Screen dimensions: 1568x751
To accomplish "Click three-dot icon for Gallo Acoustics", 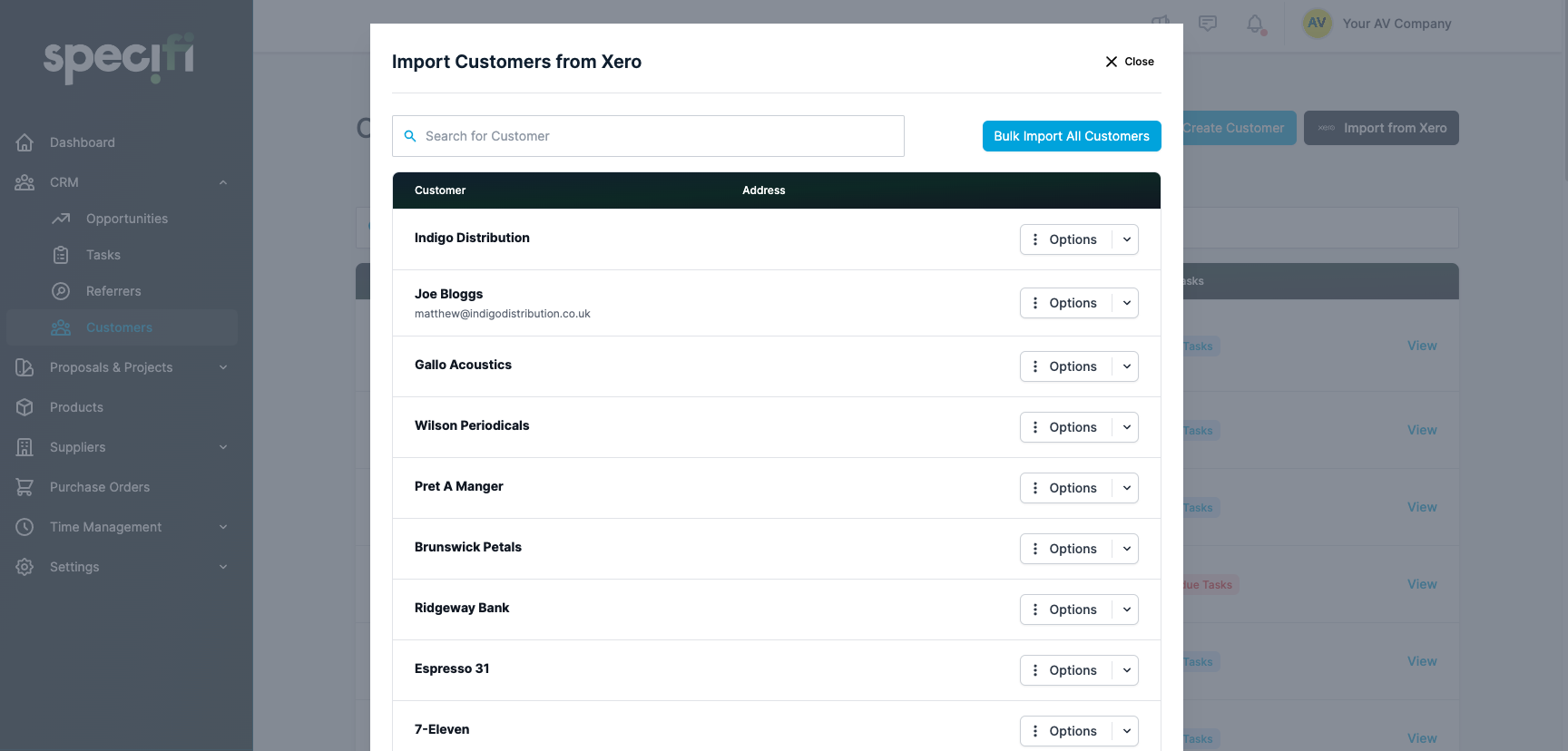I will [1035, 366].
